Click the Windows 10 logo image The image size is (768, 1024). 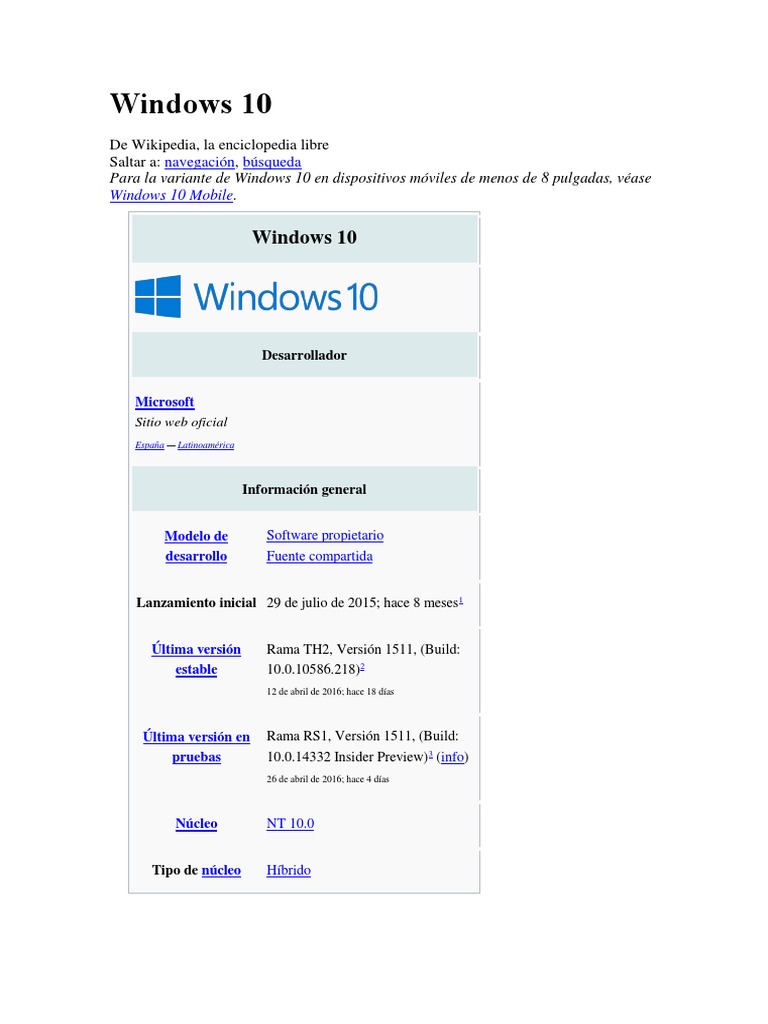point(257,296)
